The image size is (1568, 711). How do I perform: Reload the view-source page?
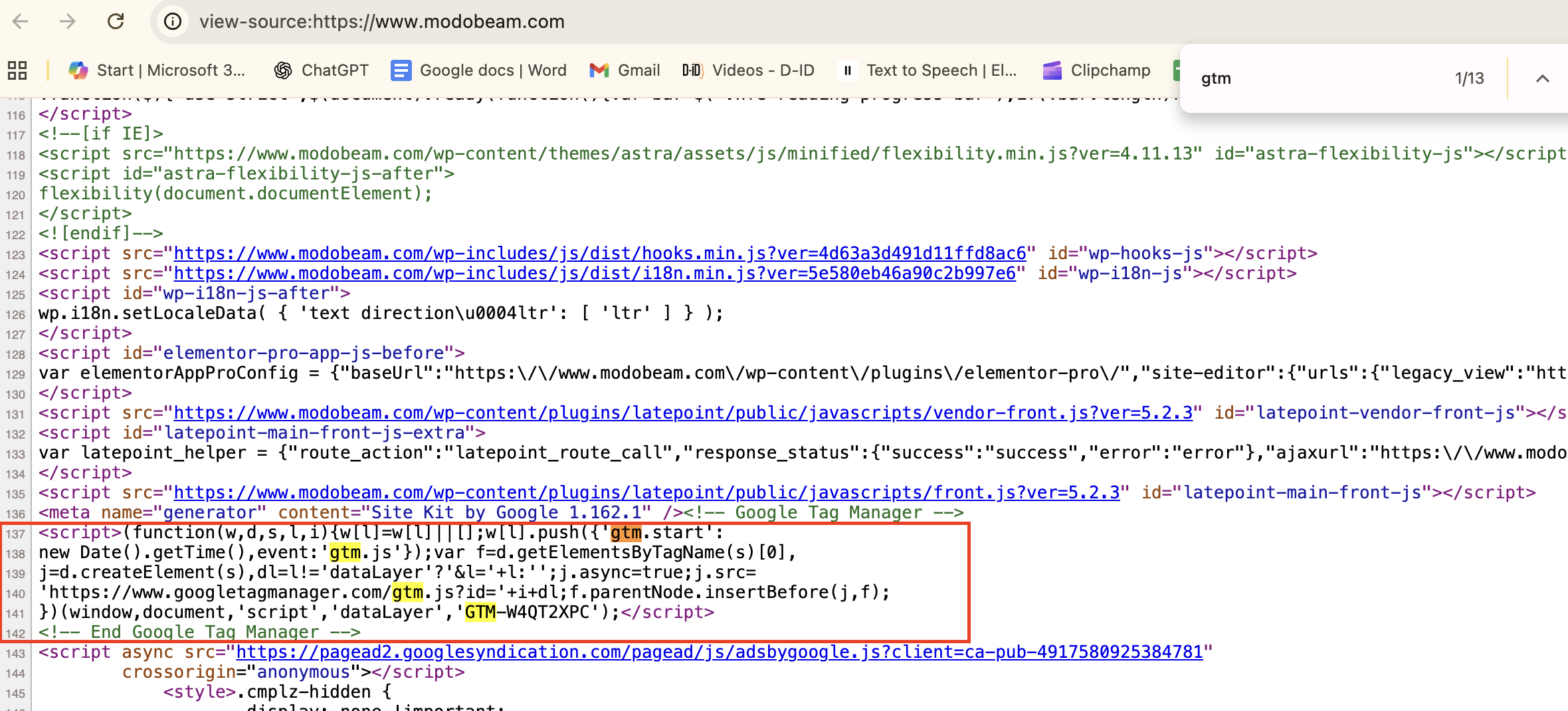pyautogui.click(x=116, y=21)
